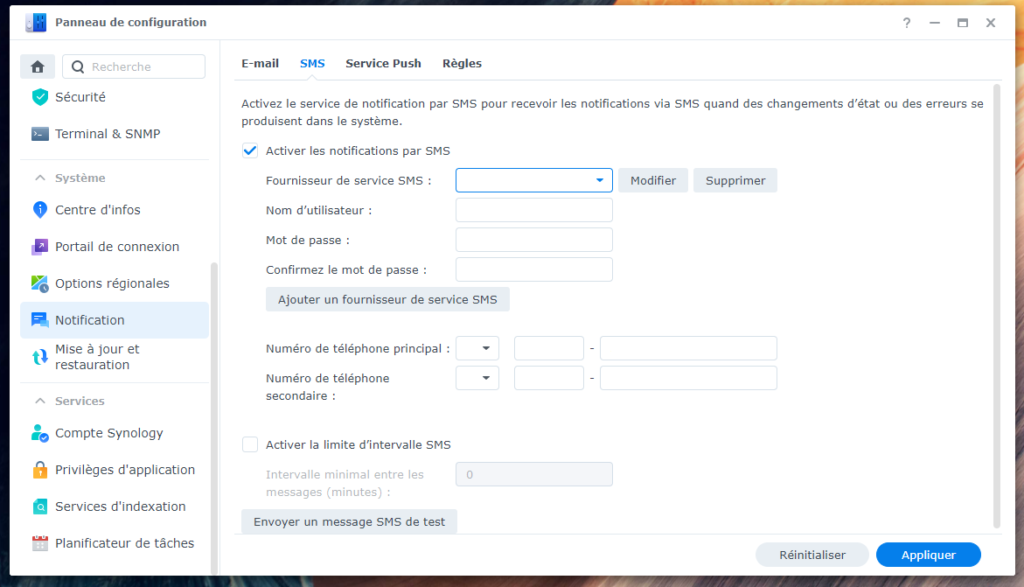1024x587 pixels.
Task: Open Planificateur de tâches
Action: coord(124,543)
